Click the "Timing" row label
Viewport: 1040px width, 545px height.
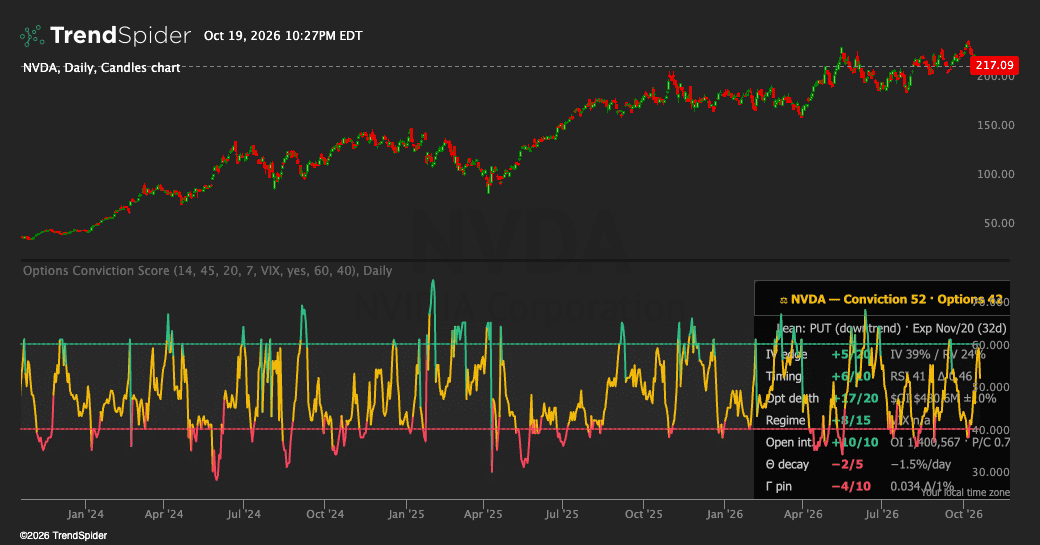coord(783,377)
